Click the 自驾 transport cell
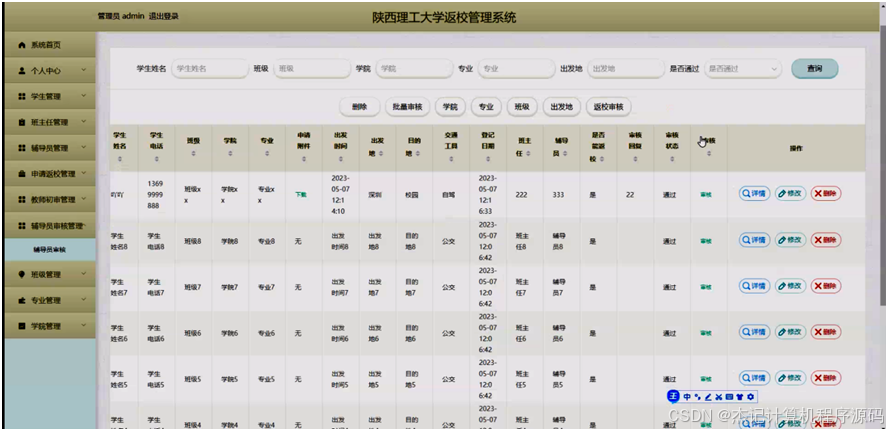 (449, 194)
